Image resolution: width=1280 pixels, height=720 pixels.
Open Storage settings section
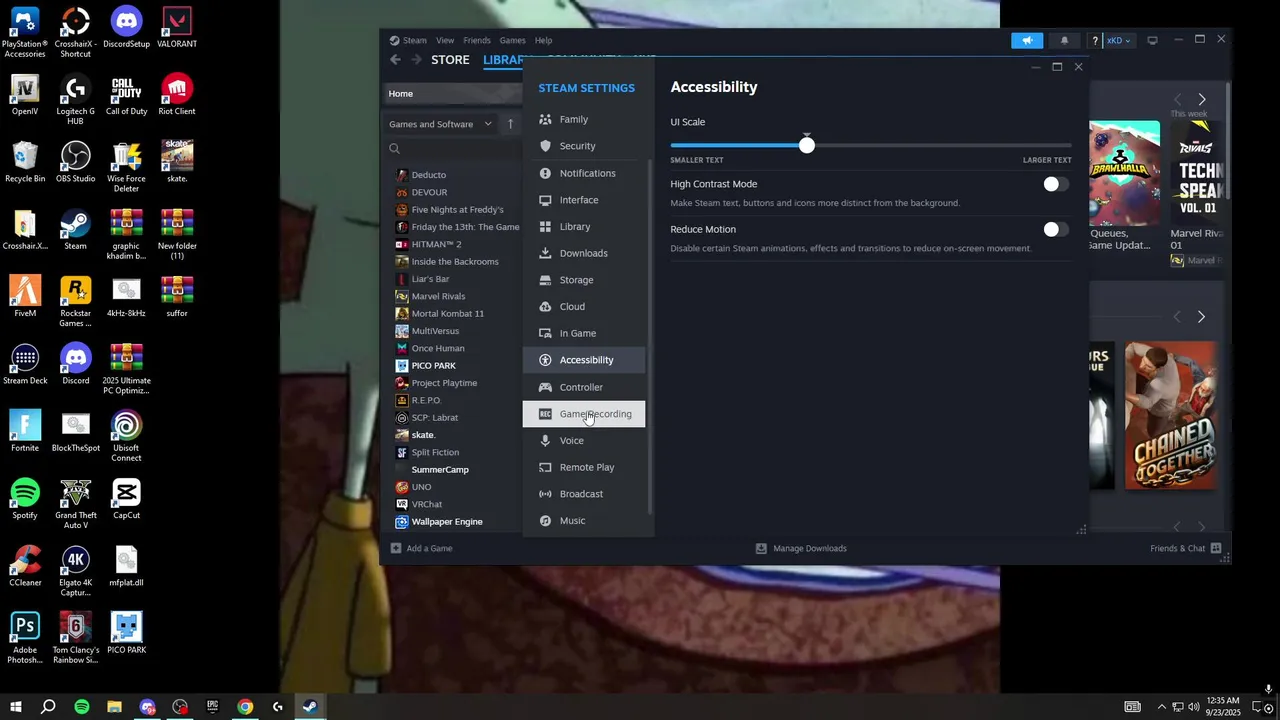(584, 280)
